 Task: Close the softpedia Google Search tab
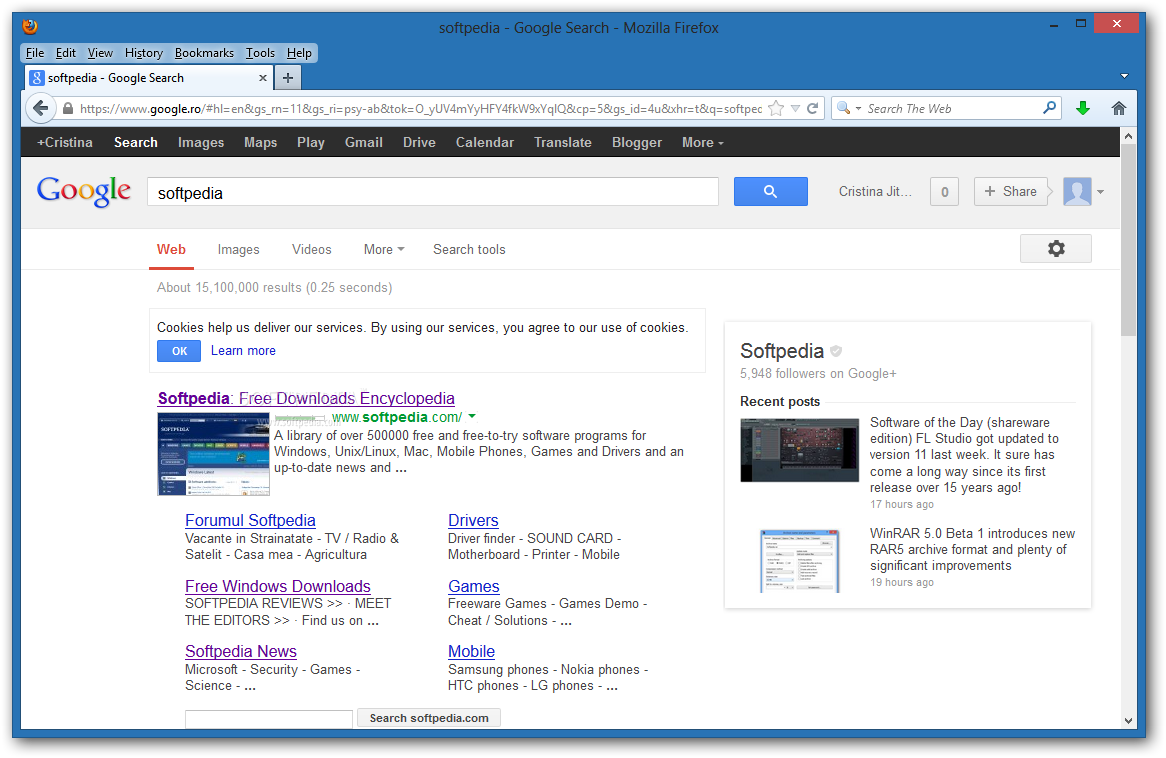coord(262,77)
